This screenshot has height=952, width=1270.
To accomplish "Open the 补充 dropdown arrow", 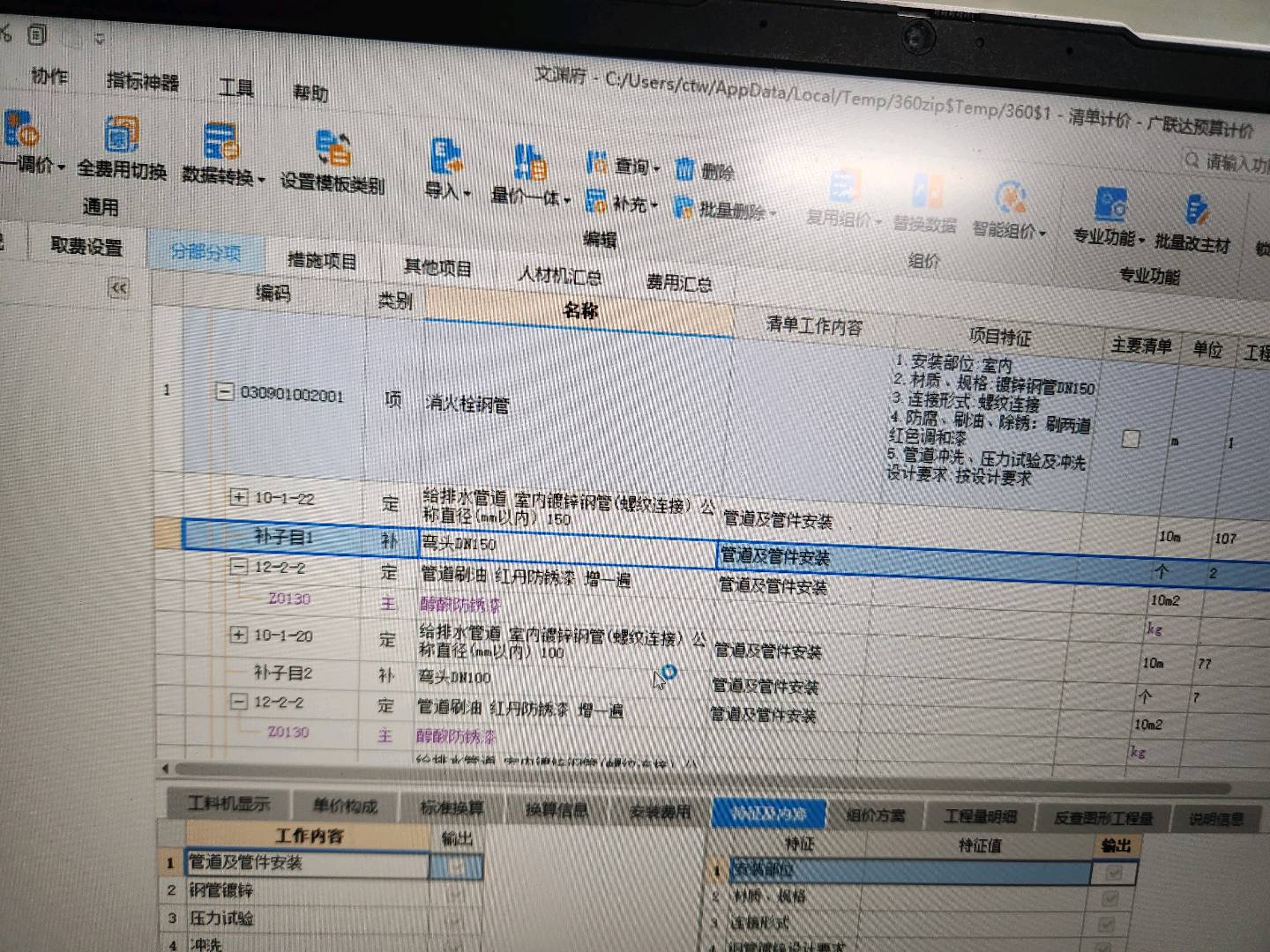I will click(654, 205).
